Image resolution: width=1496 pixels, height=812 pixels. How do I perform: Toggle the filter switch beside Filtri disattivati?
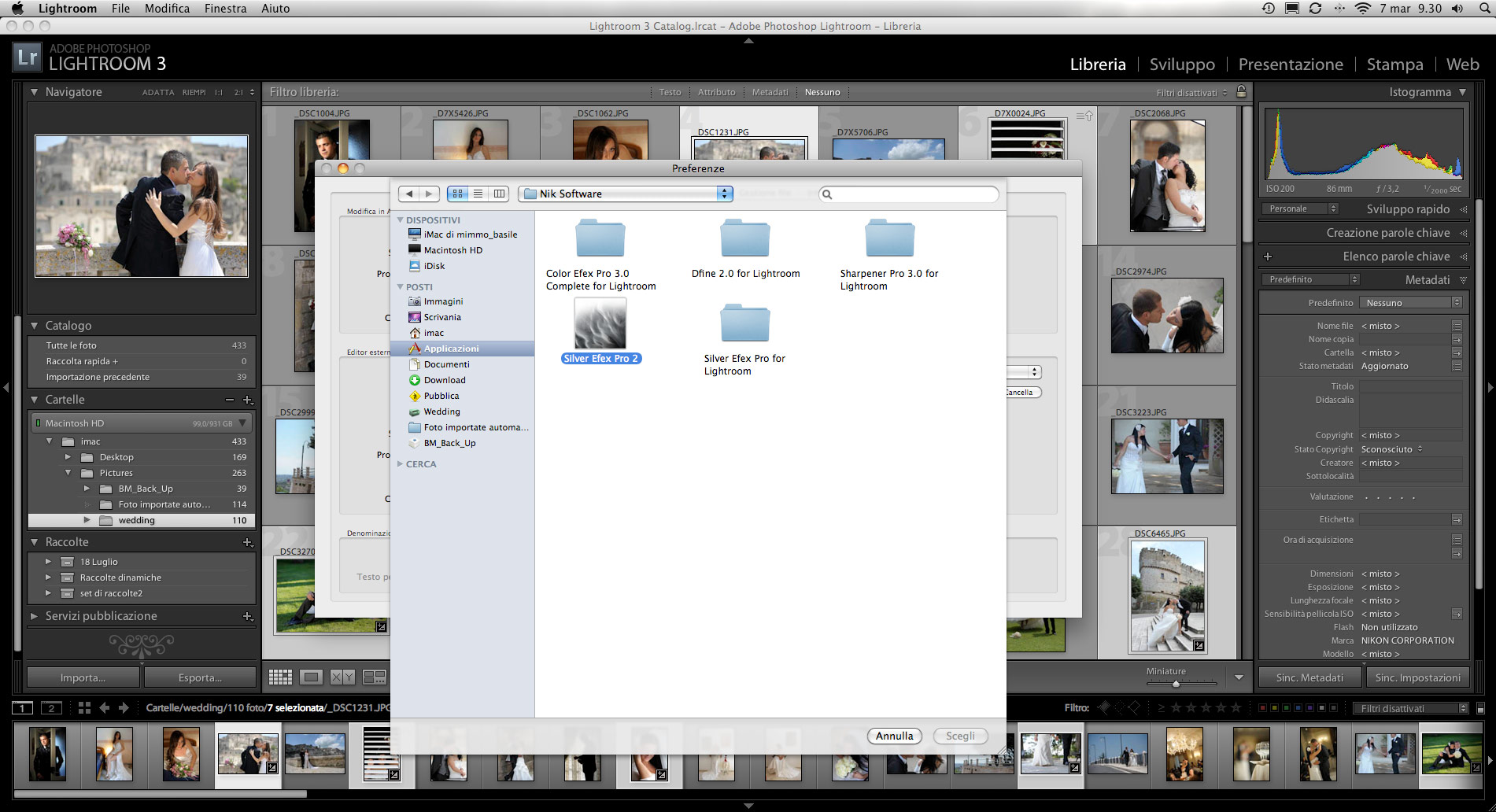[x=1480, y=708]
